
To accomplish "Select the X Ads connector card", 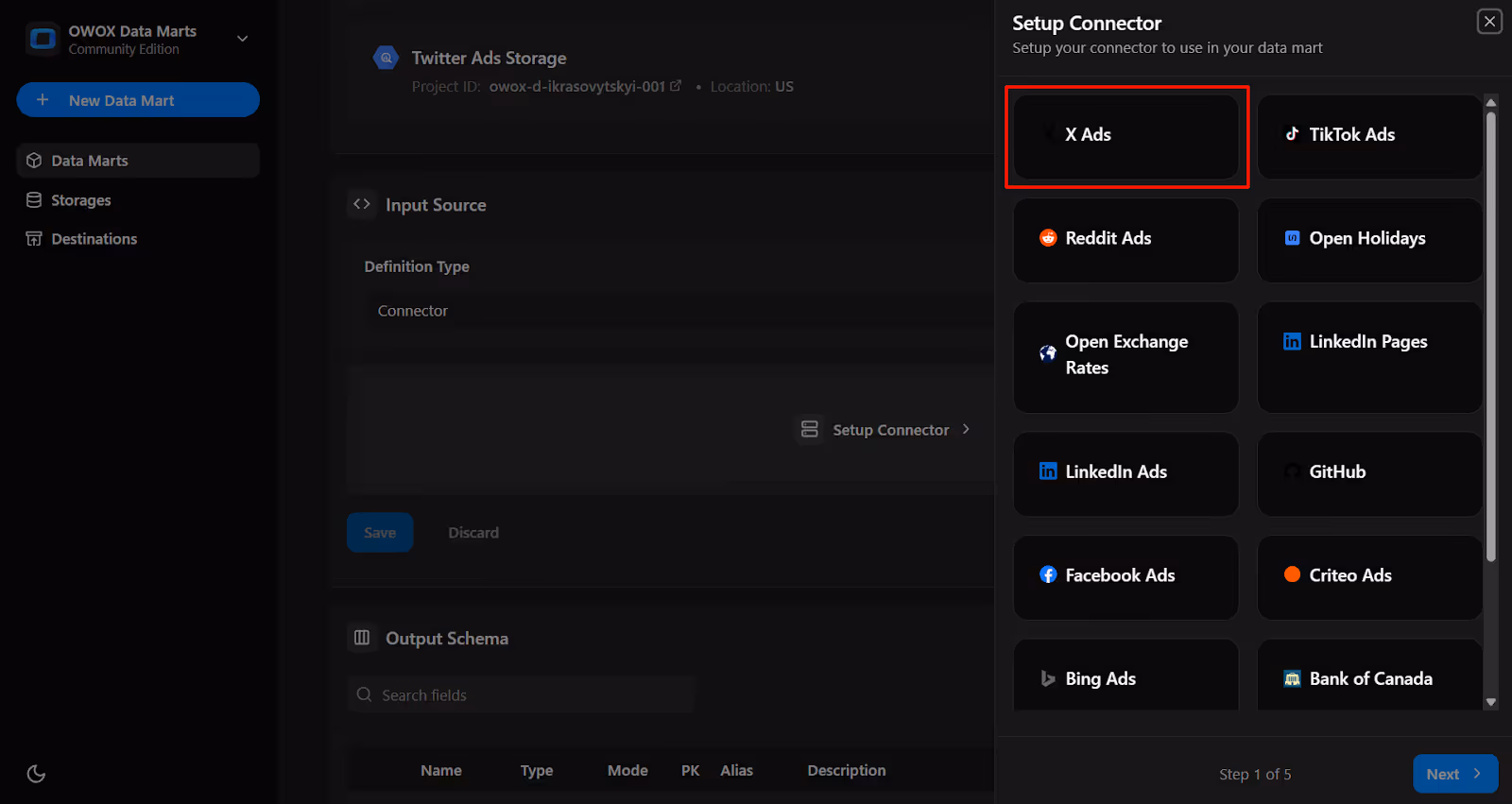I will tap(1125, 136).
